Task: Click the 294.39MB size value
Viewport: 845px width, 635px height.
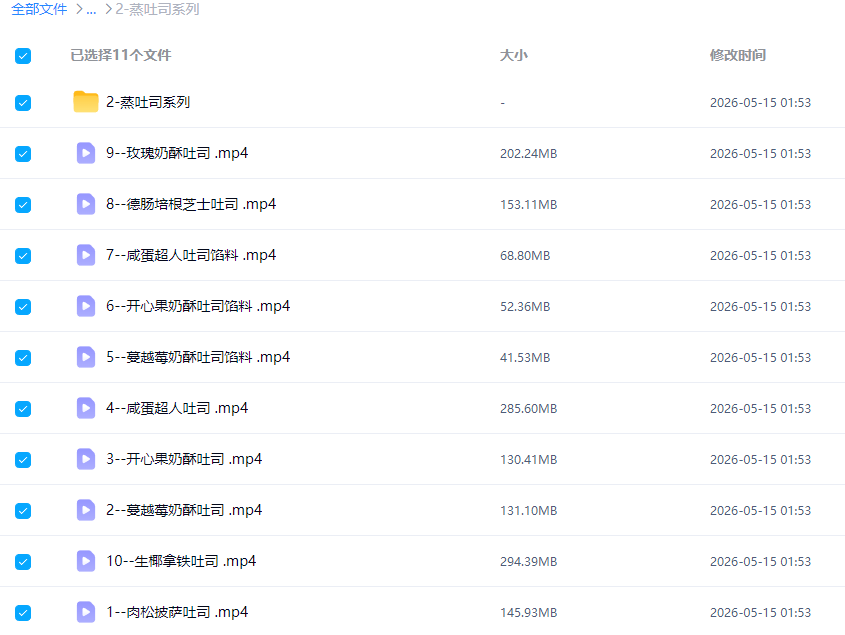Action: coord(529,562)
